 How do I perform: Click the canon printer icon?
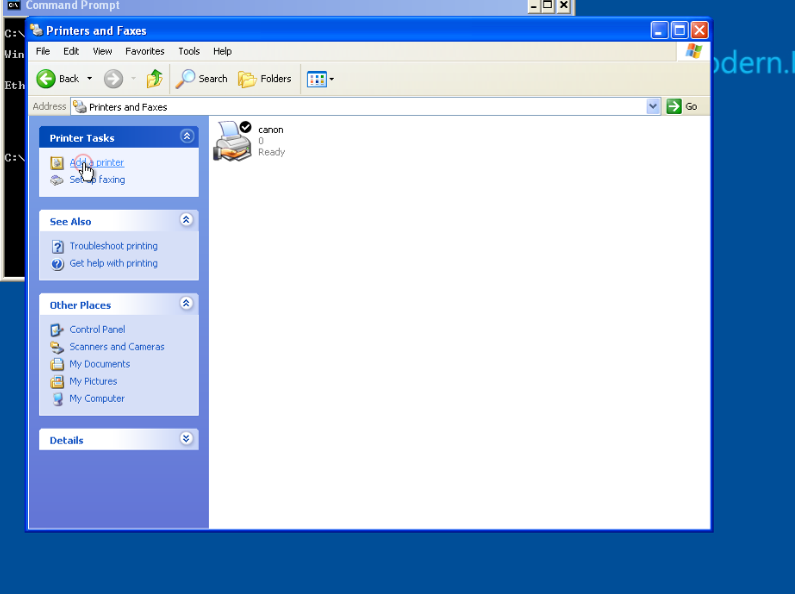coord(233,140)
